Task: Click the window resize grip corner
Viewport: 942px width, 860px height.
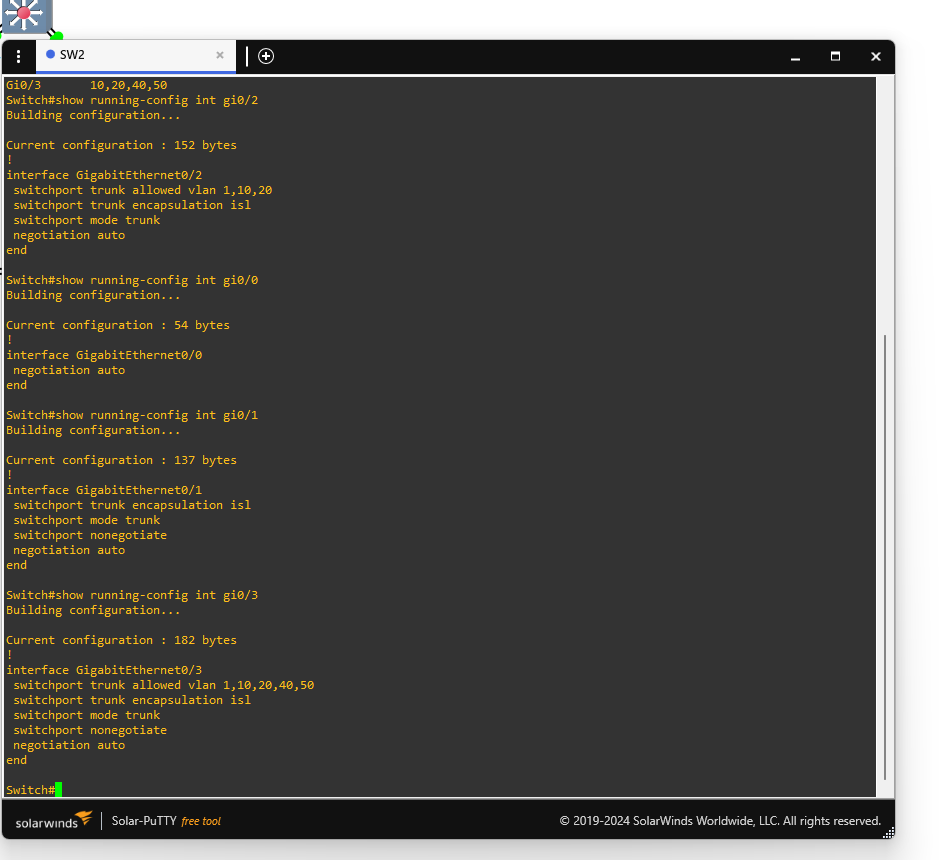Action: [889, 832]
